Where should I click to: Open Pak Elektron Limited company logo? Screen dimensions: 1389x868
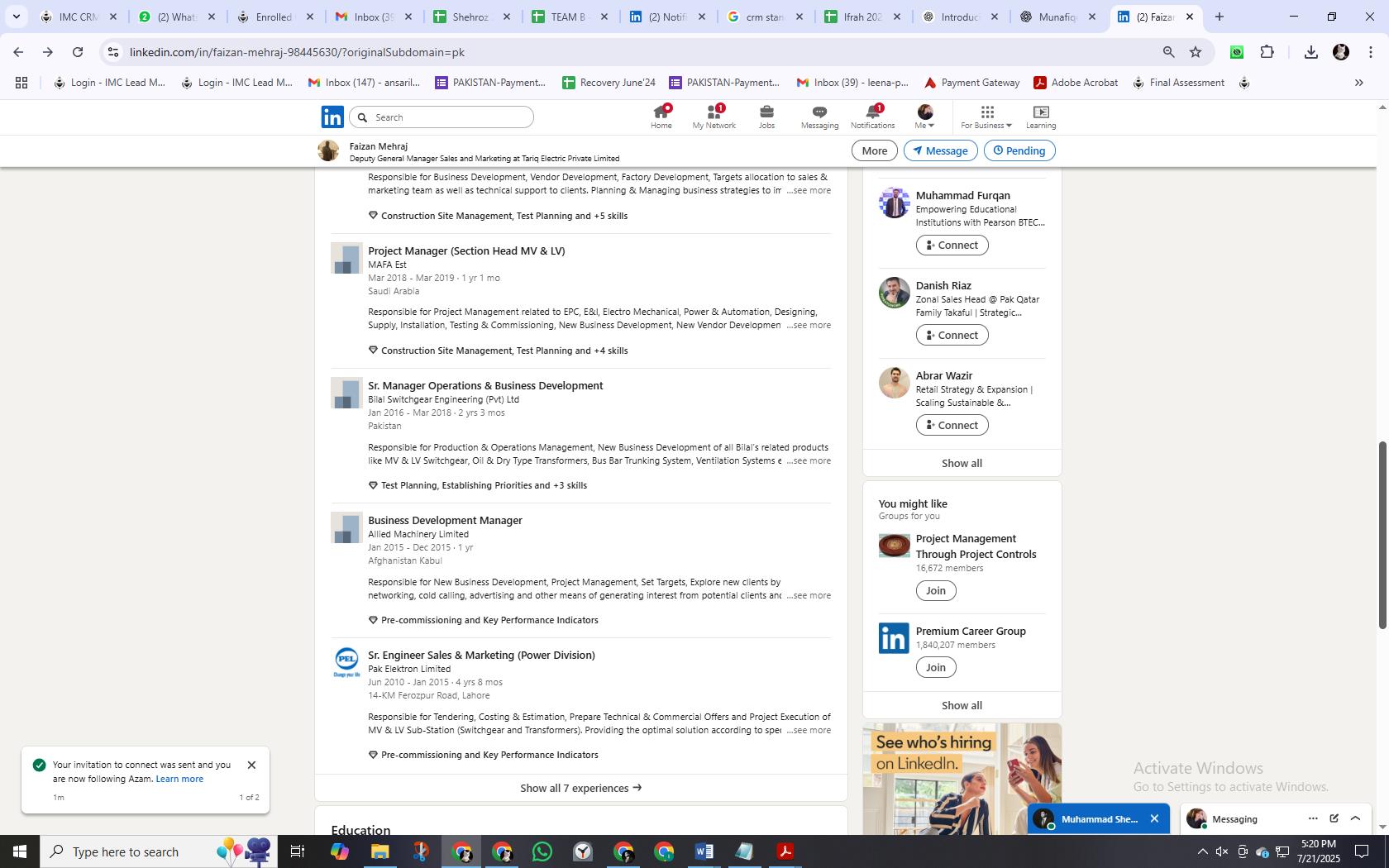[346, 663]
